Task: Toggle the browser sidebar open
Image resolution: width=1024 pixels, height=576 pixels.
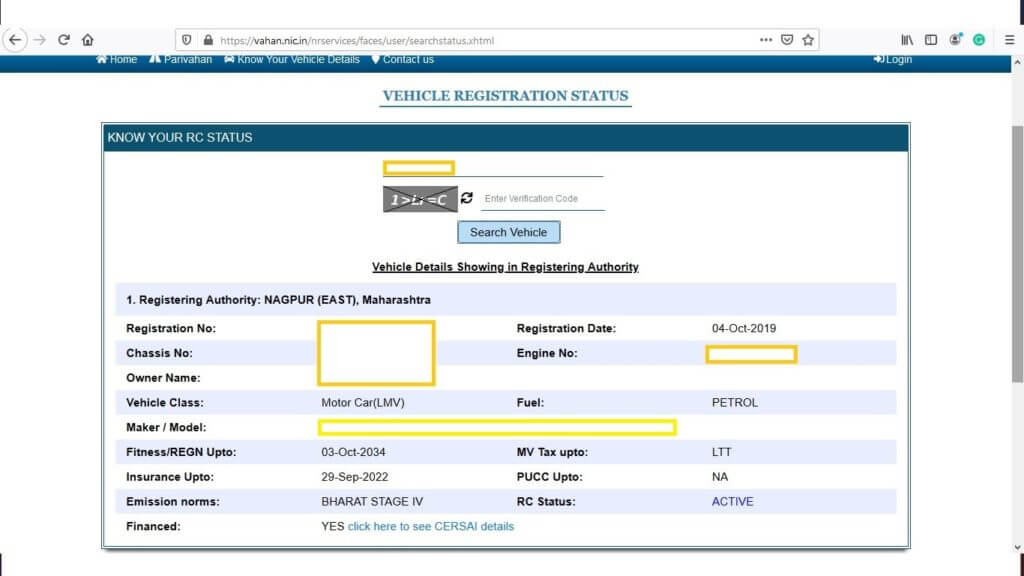Action: [930, 38]
